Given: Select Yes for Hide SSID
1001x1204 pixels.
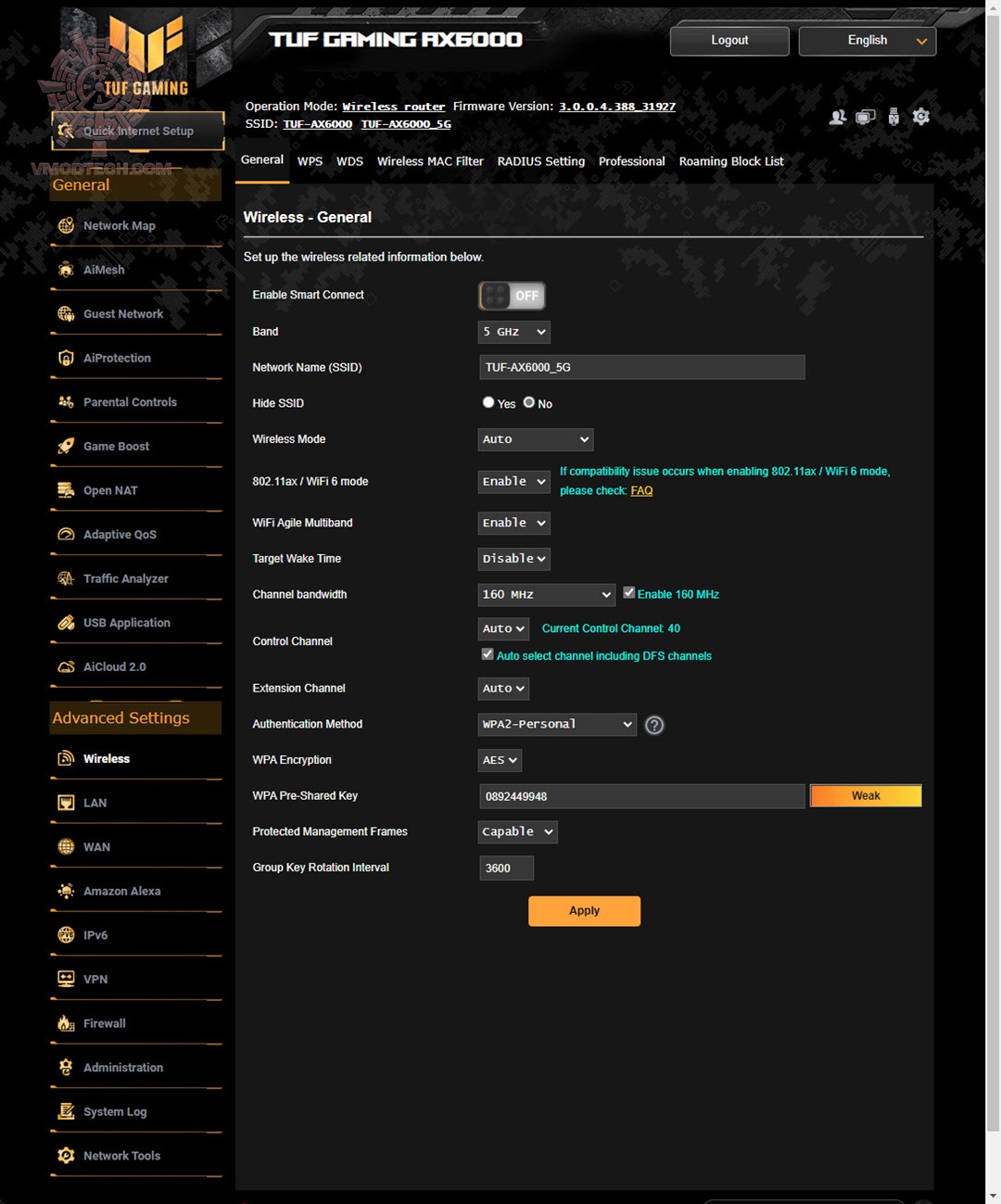Looking at the screenshot, I should pos(488,402).
